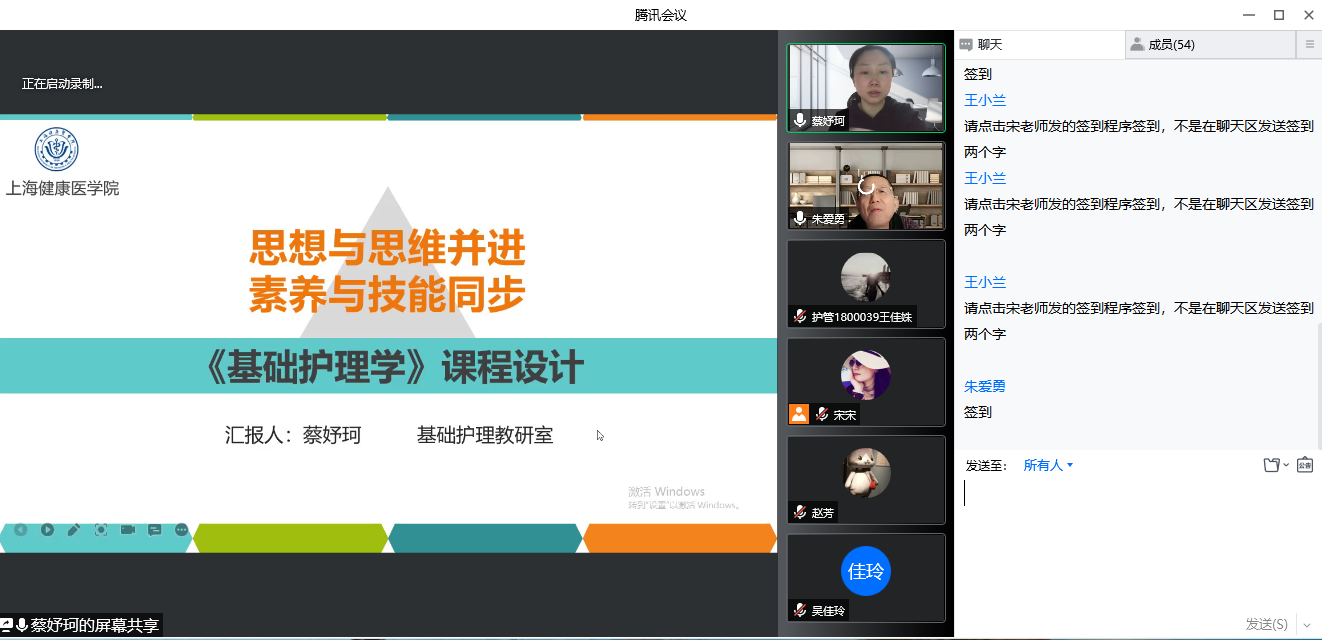Toggle subtitles icon in slideshow toolbar
1322x640 pixels.
tap(155, 530)
